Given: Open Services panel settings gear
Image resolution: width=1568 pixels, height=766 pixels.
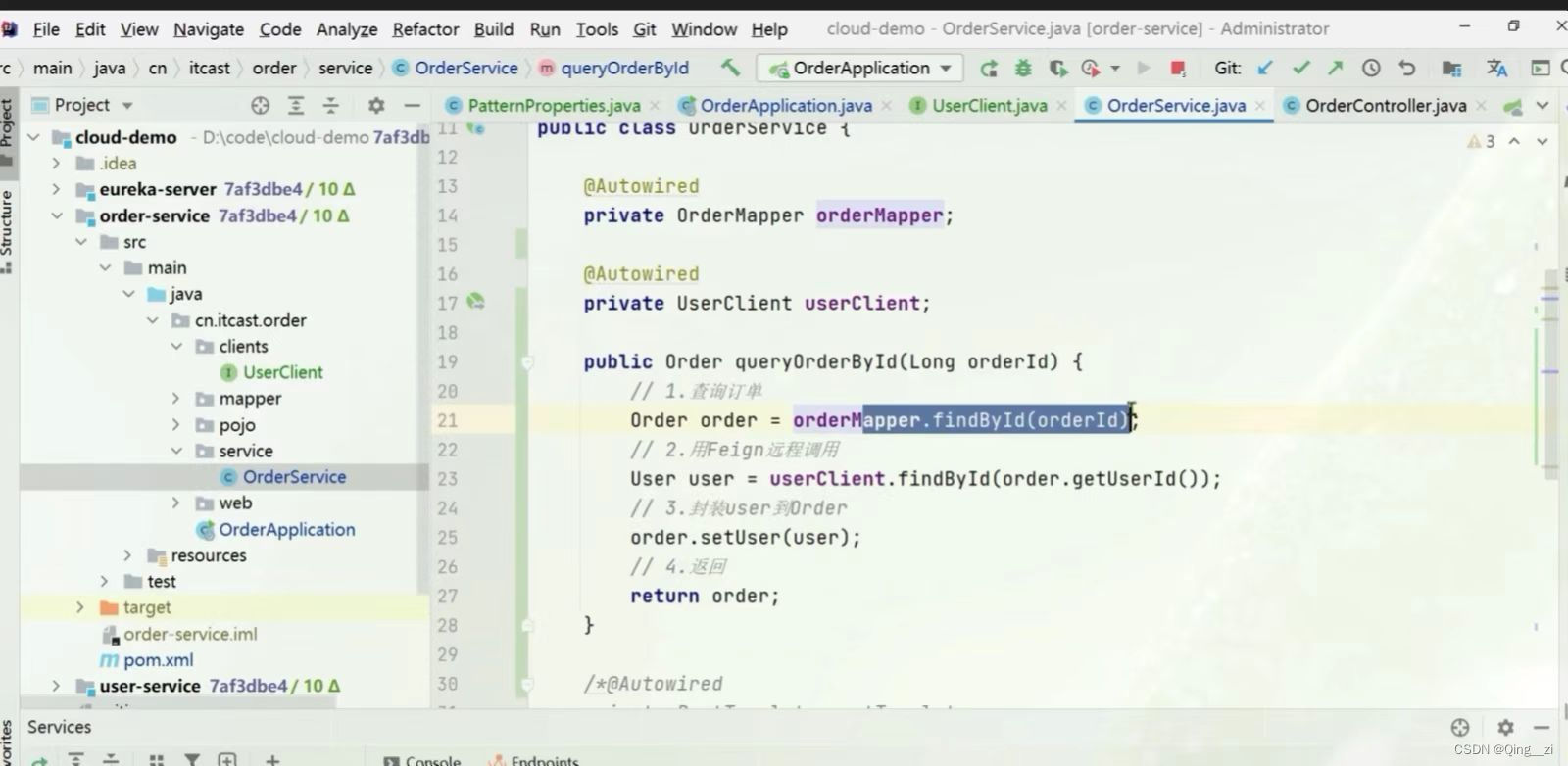Looking at the screenshot, I should tap(1505, 727).
